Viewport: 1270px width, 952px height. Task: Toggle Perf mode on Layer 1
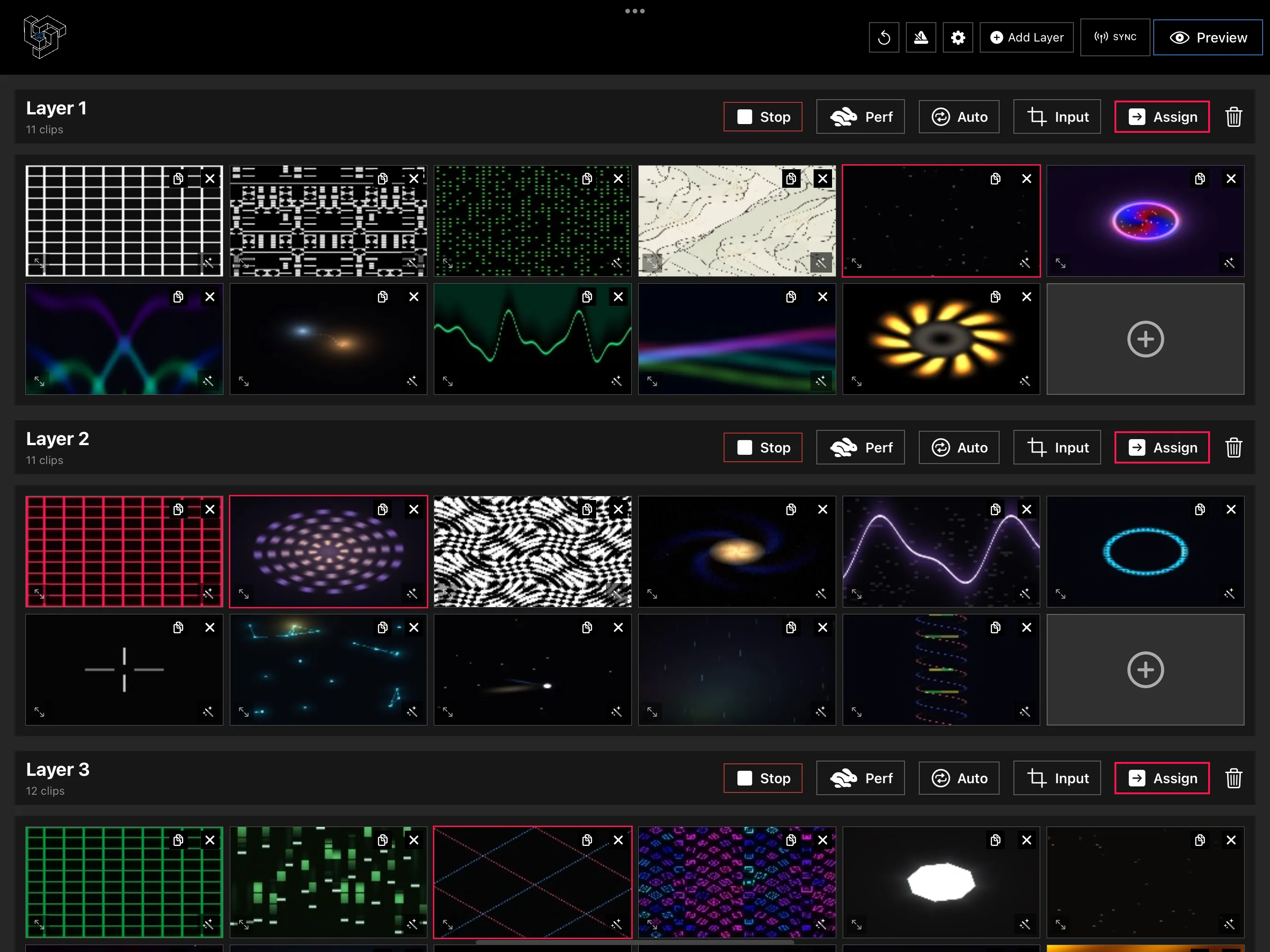tap(861, 117)
